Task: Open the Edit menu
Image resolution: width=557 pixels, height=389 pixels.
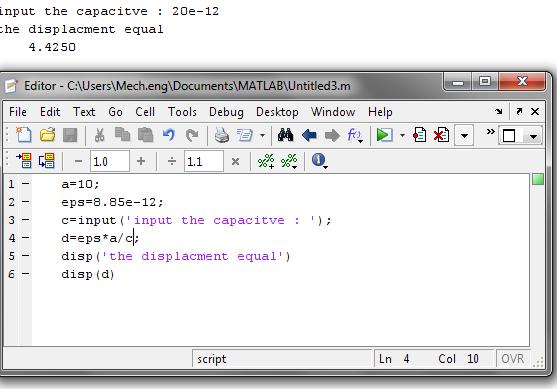Action: [50, 112]
